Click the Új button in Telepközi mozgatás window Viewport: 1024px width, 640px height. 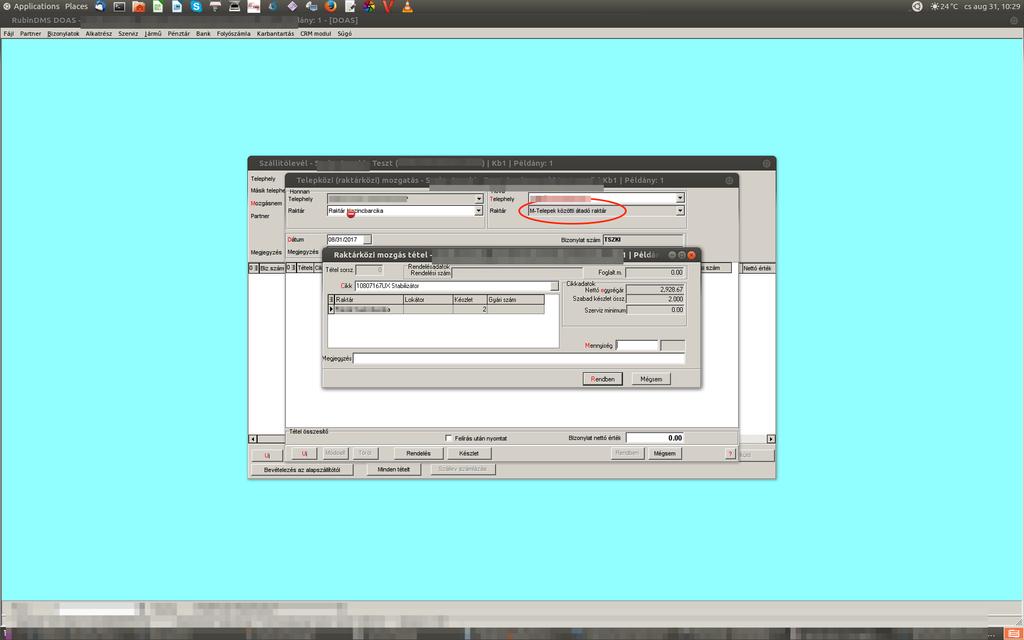(x=304, y=453)
